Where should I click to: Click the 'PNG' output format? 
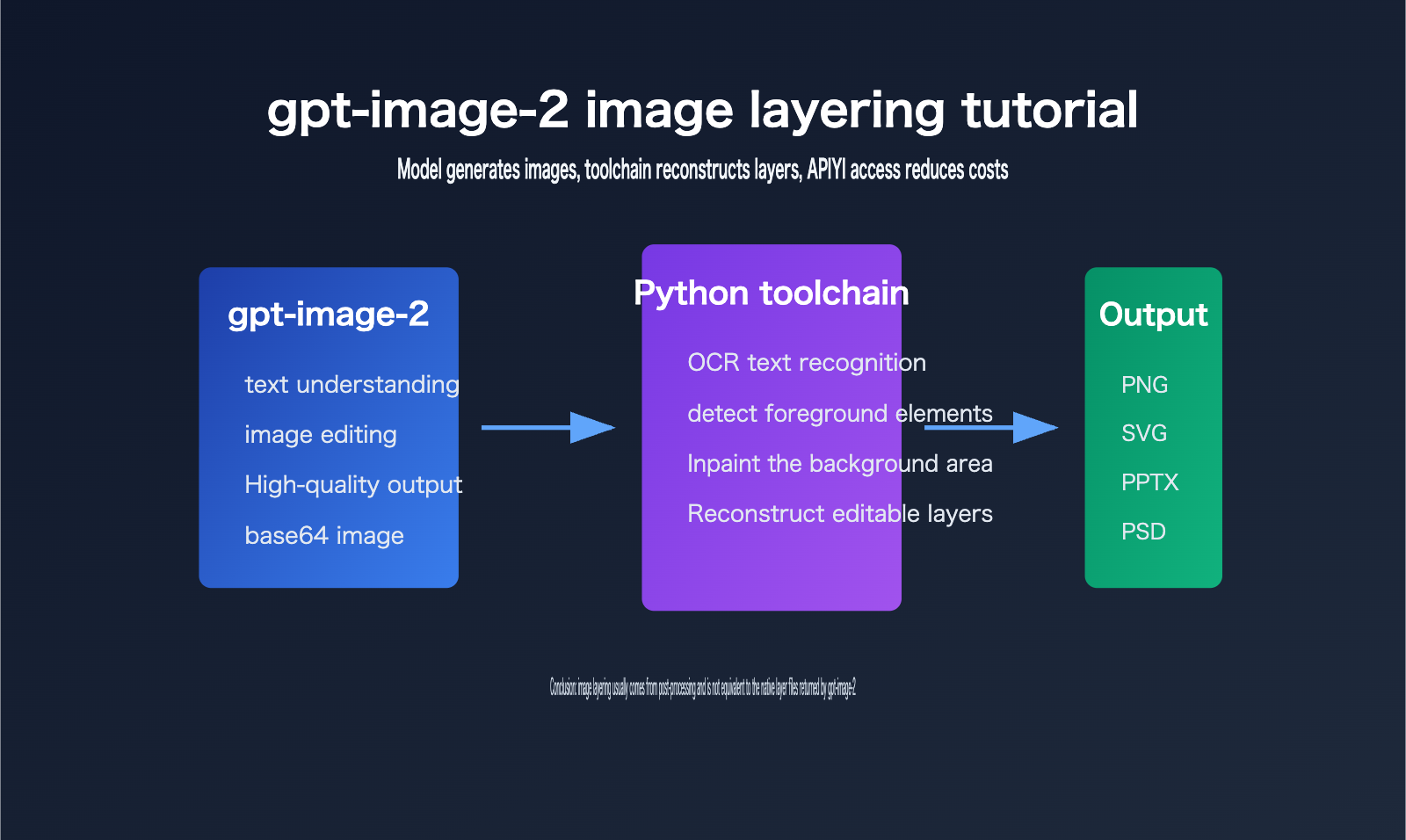[1144, 385]
